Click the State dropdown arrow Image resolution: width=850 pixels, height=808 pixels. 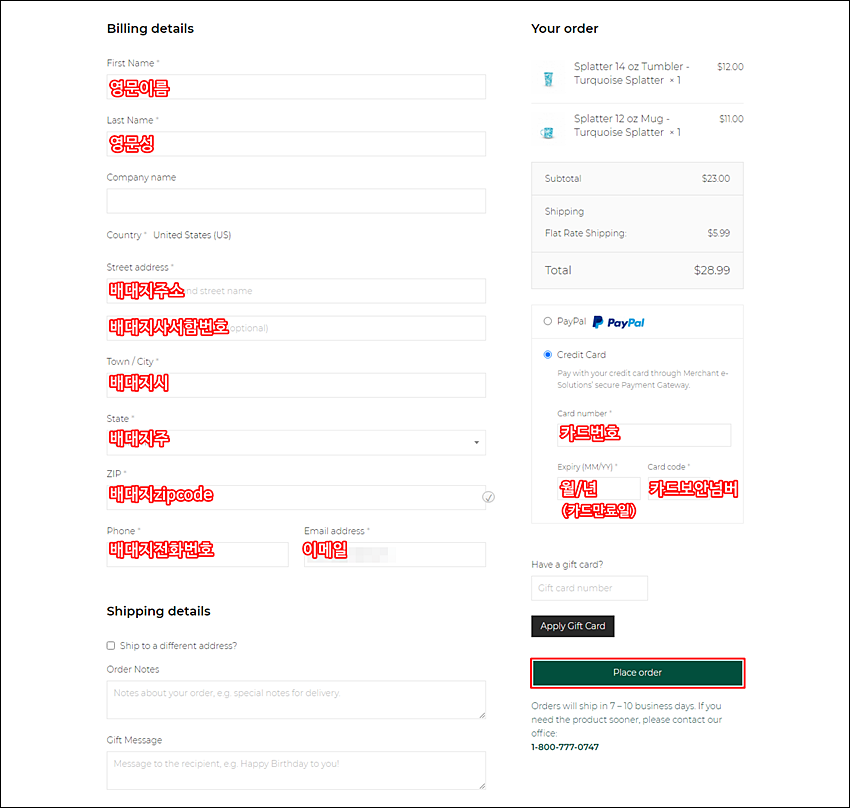pos(476,443)
